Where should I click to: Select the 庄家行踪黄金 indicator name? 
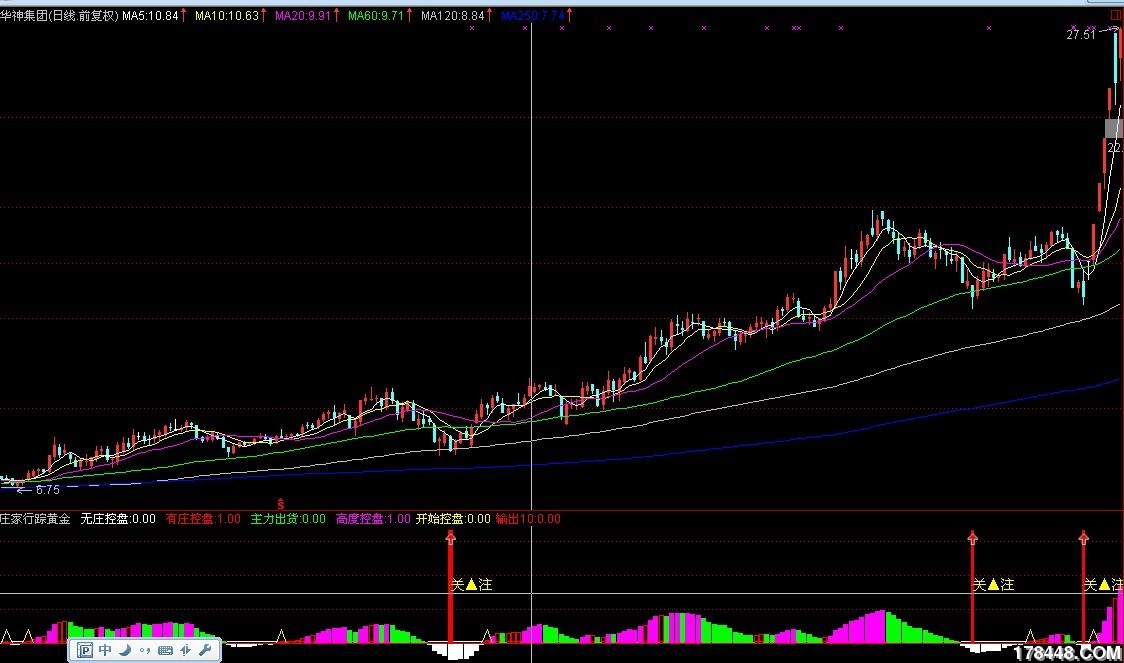35,519
